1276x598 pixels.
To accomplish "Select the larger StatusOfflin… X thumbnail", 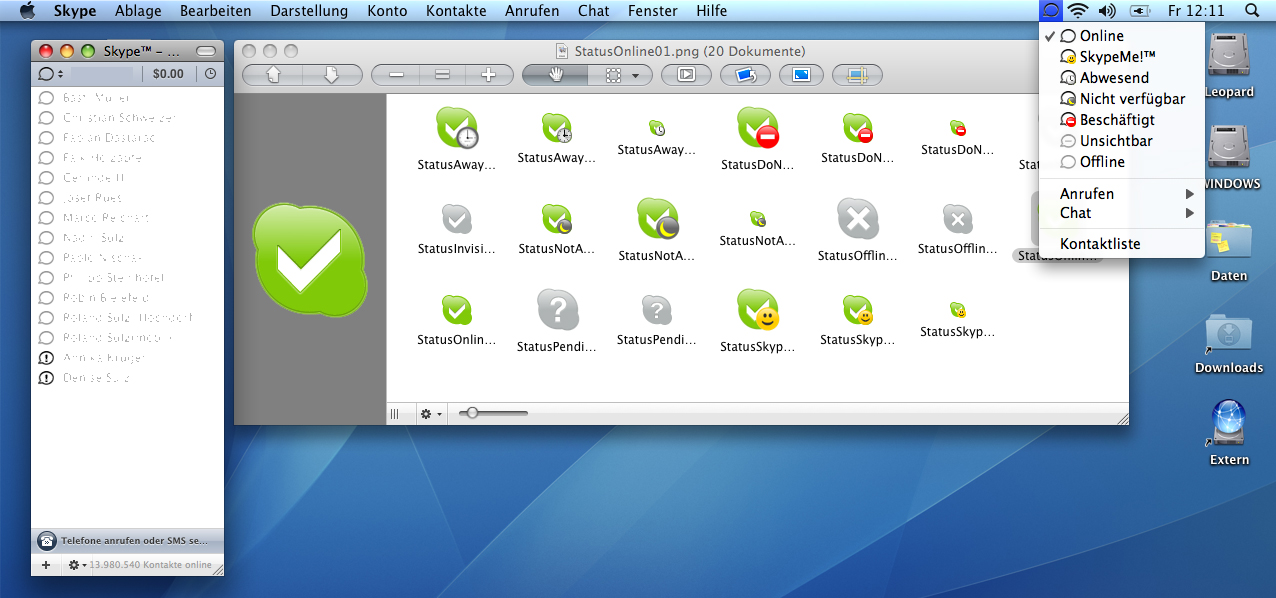I will coord(857,220).
